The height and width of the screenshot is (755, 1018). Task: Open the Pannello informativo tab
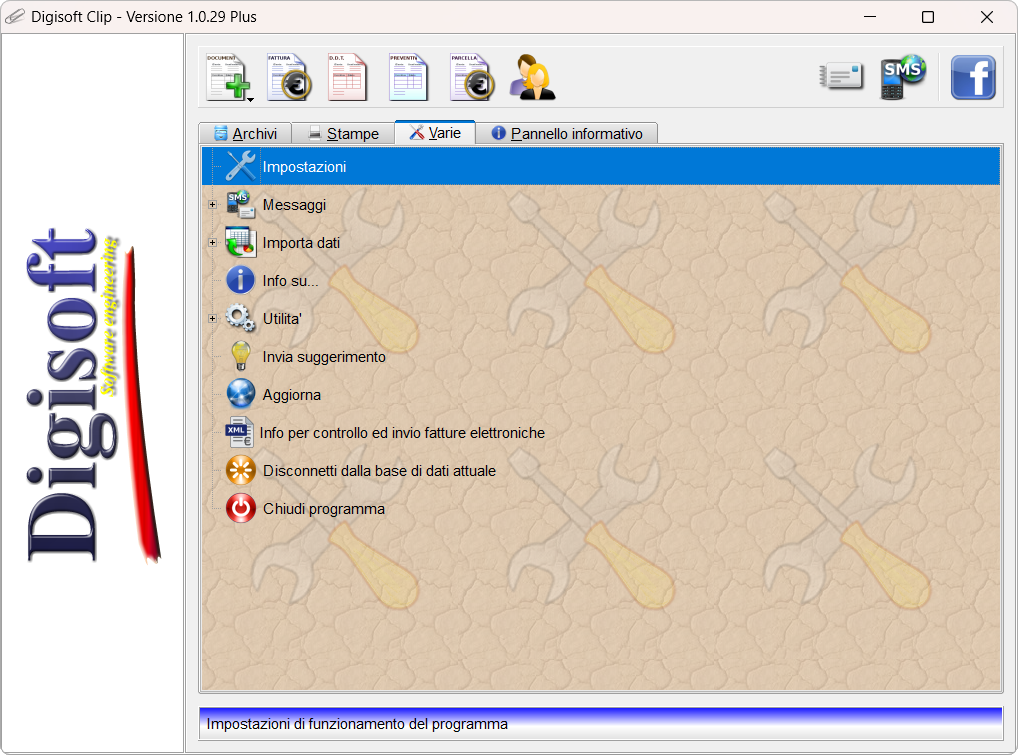point(567,134)
